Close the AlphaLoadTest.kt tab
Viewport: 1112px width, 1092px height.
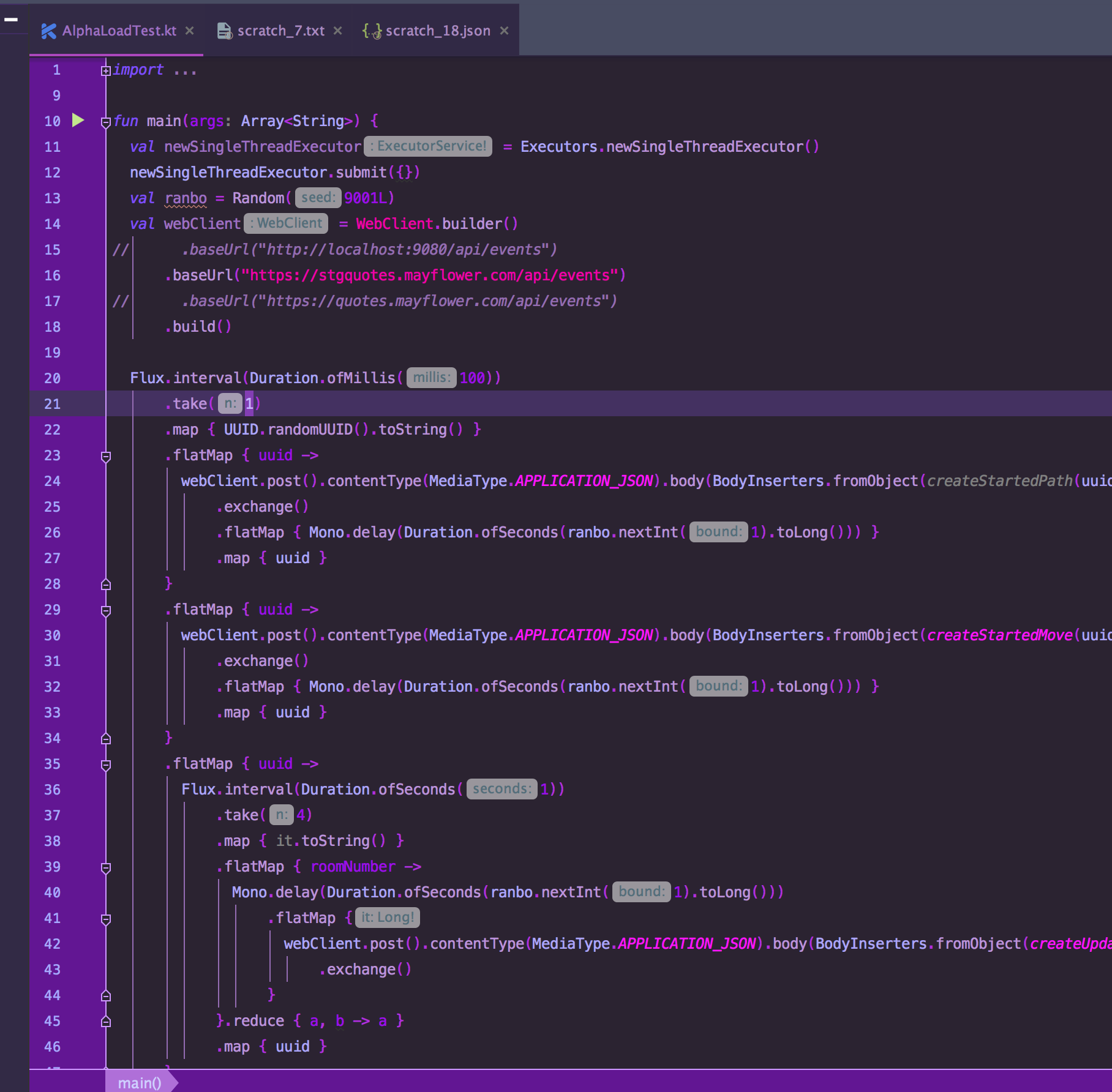point(189,30)
